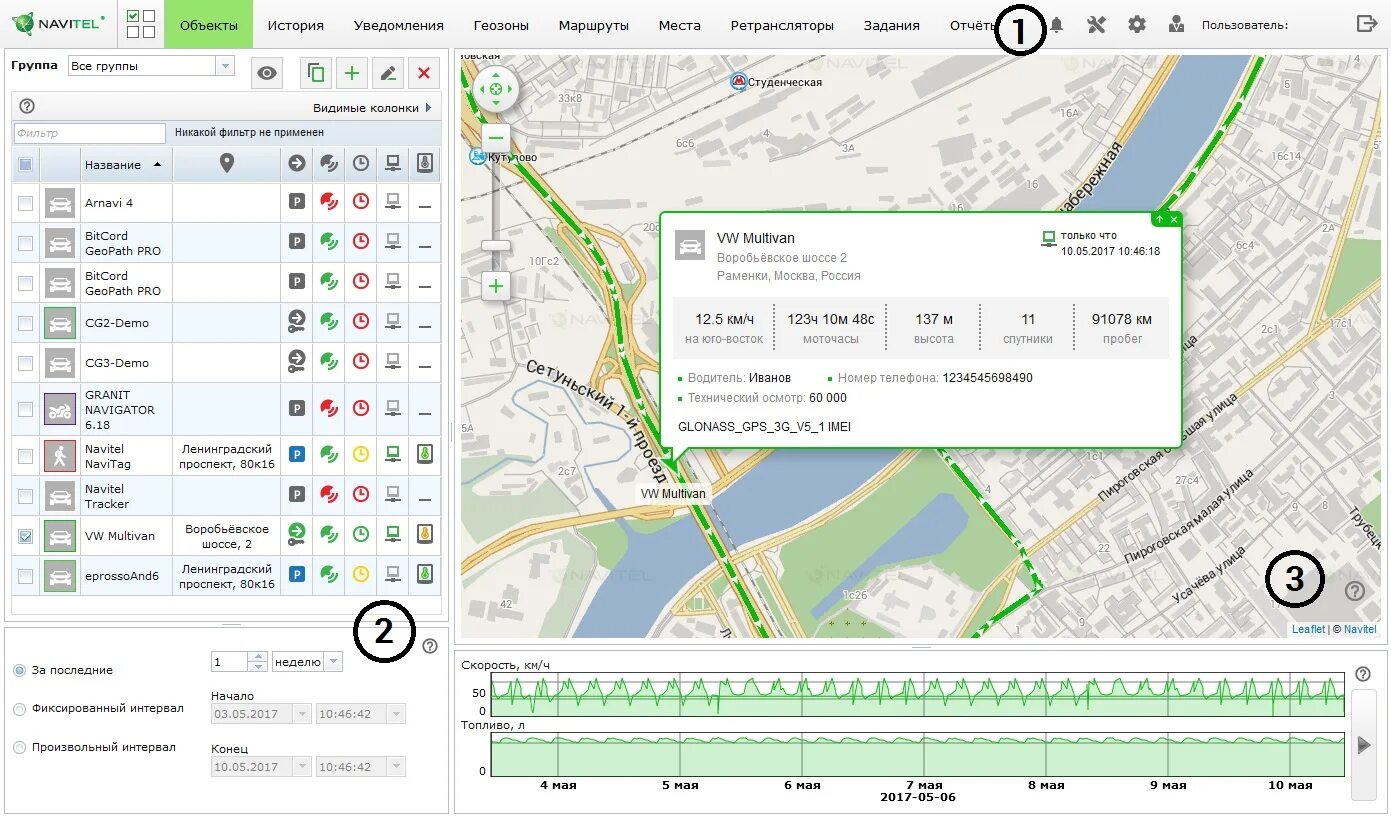Collapse popup with the up arrow

pyautogui.click(x=1159, y=219)
